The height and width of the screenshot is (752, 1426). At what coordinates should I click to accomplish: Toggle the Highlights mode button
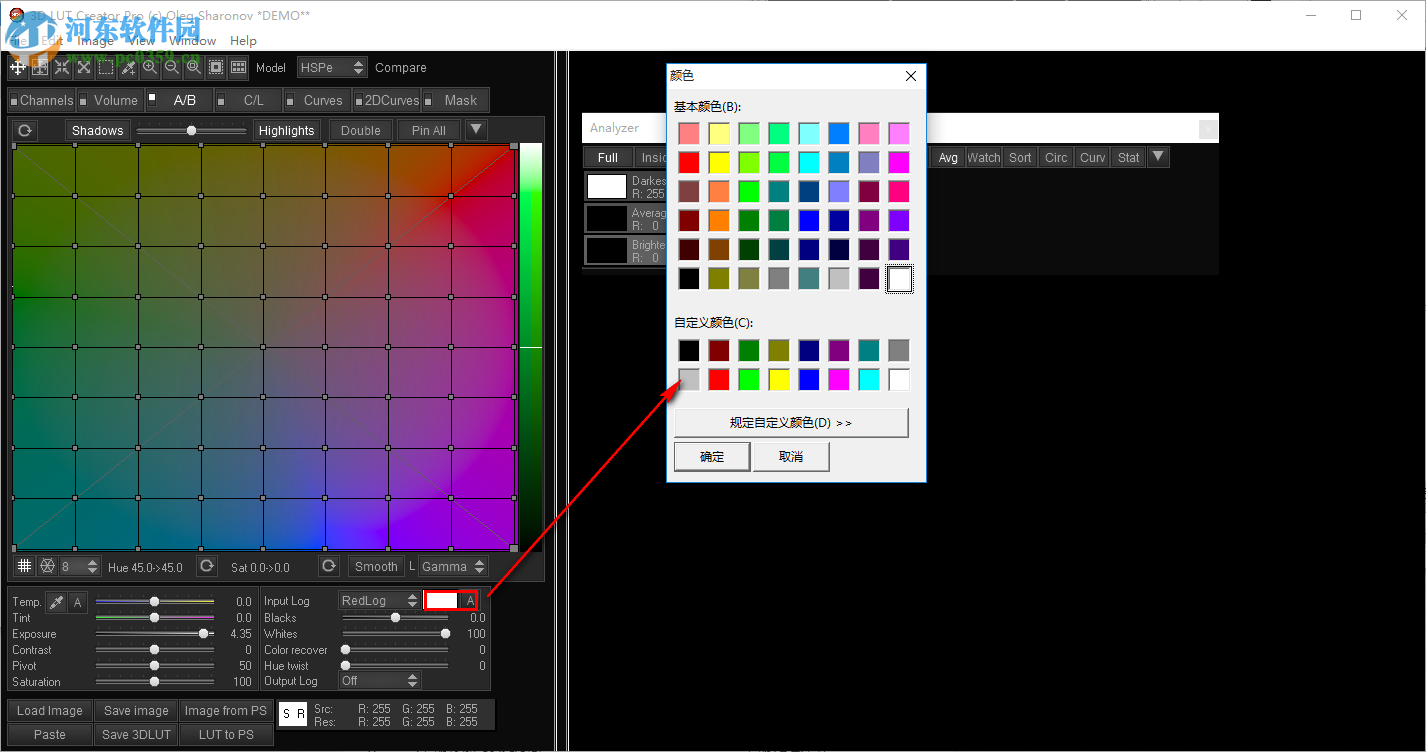[x=286, y=129]
